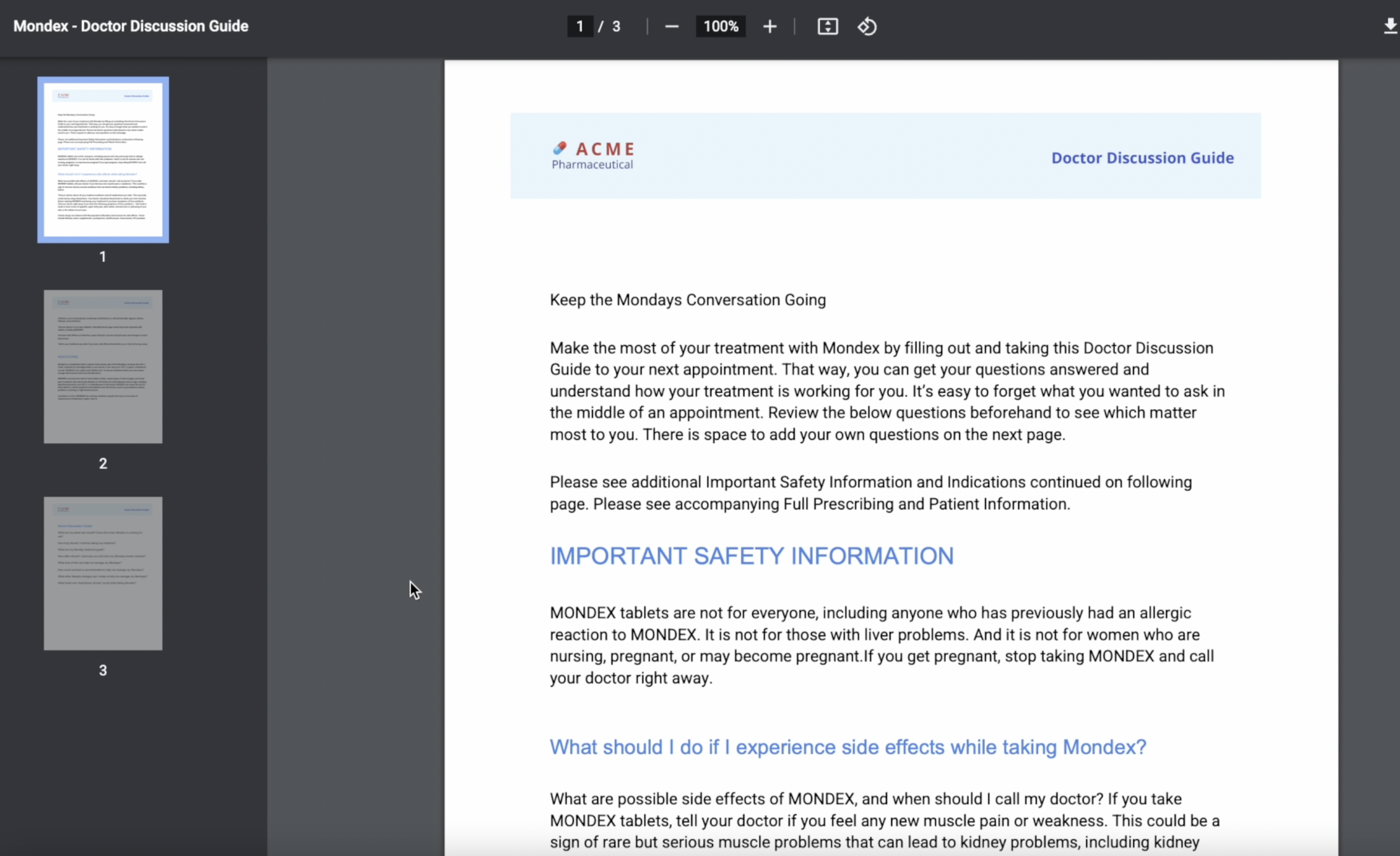
Task: Click the side effects question heading
Action: pos(848,747)
